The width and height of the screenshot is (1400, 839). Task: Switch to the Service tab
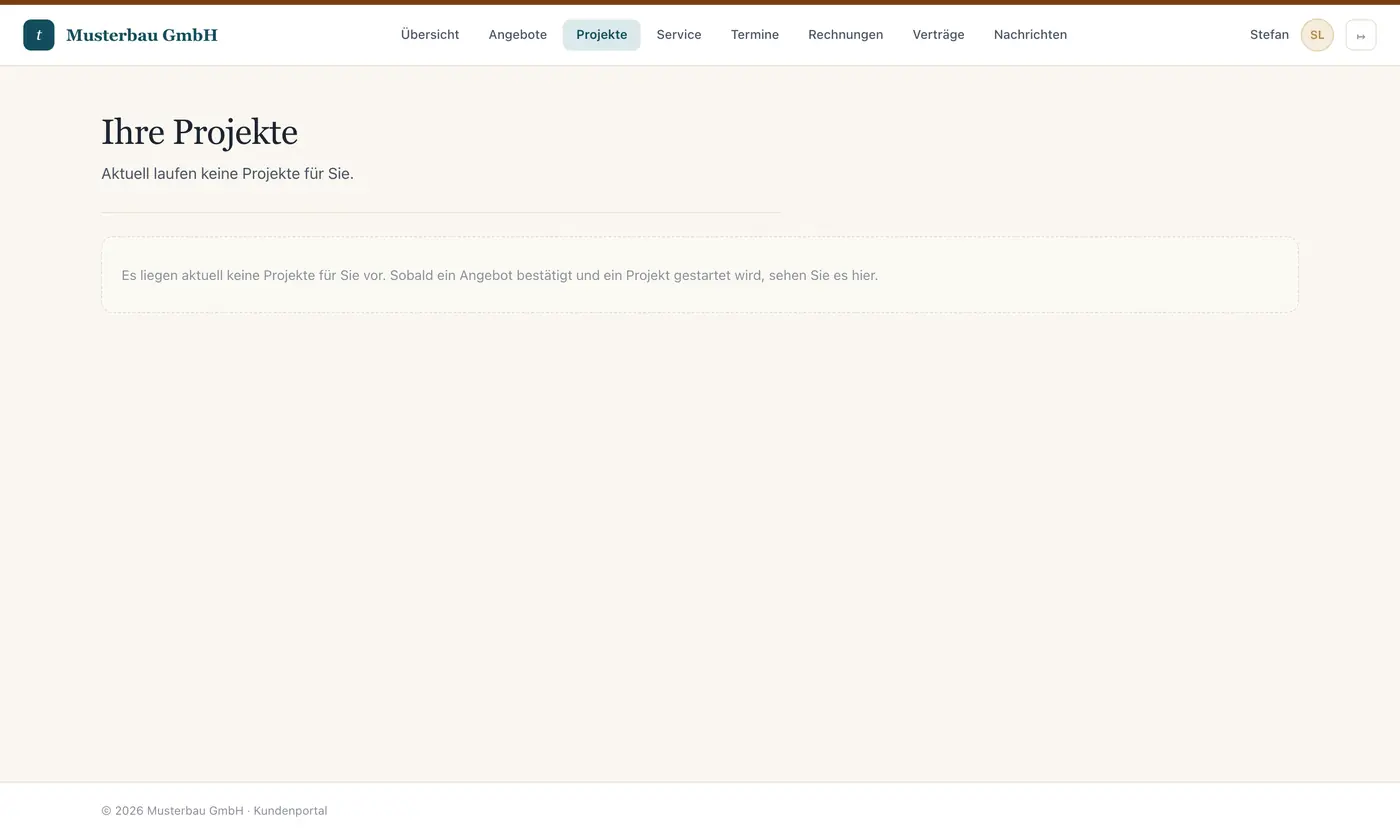coord(679,35)
